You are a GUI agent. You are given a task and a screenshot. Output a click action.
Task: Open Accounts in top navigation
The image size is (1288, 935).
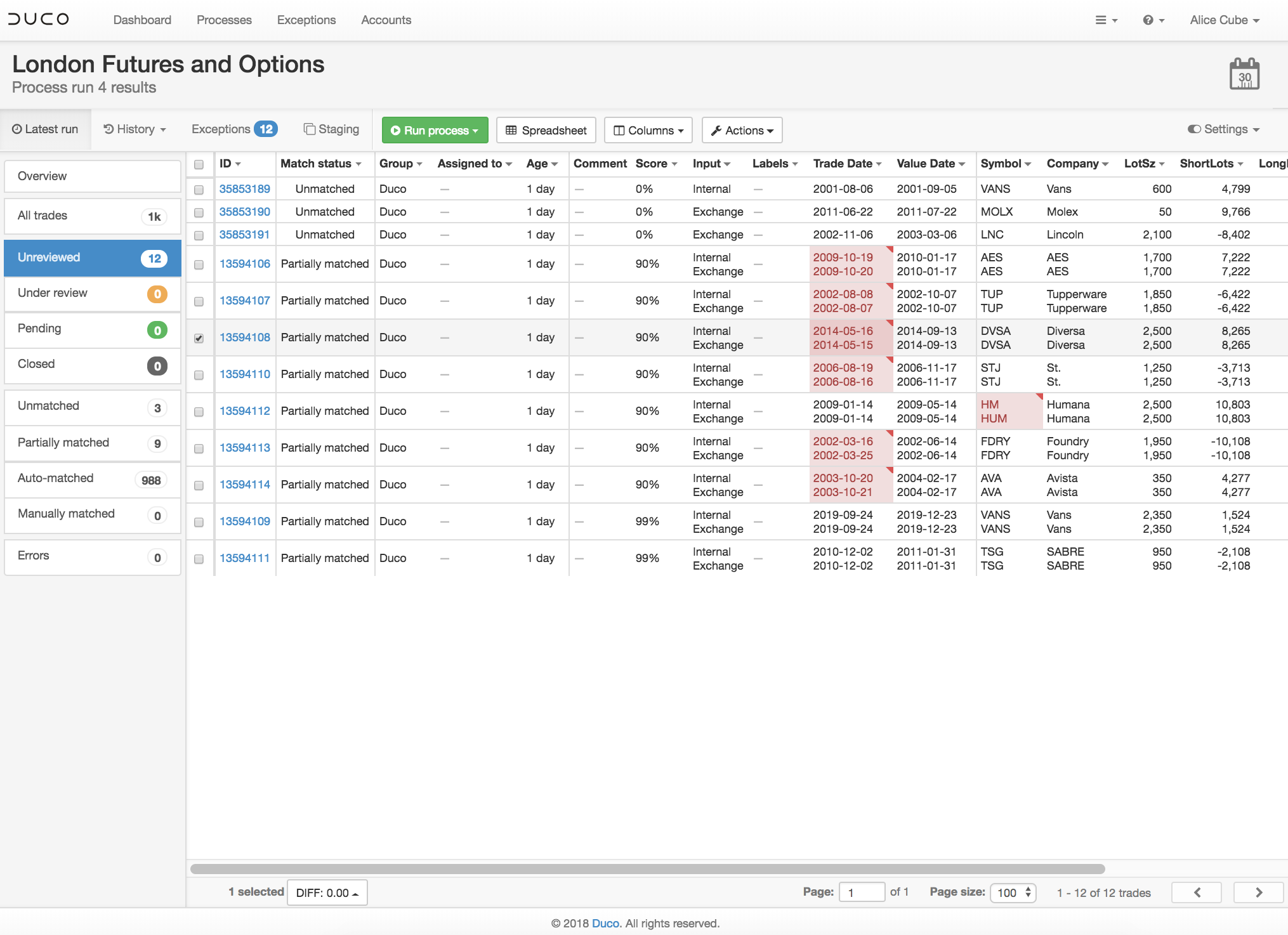386,20
